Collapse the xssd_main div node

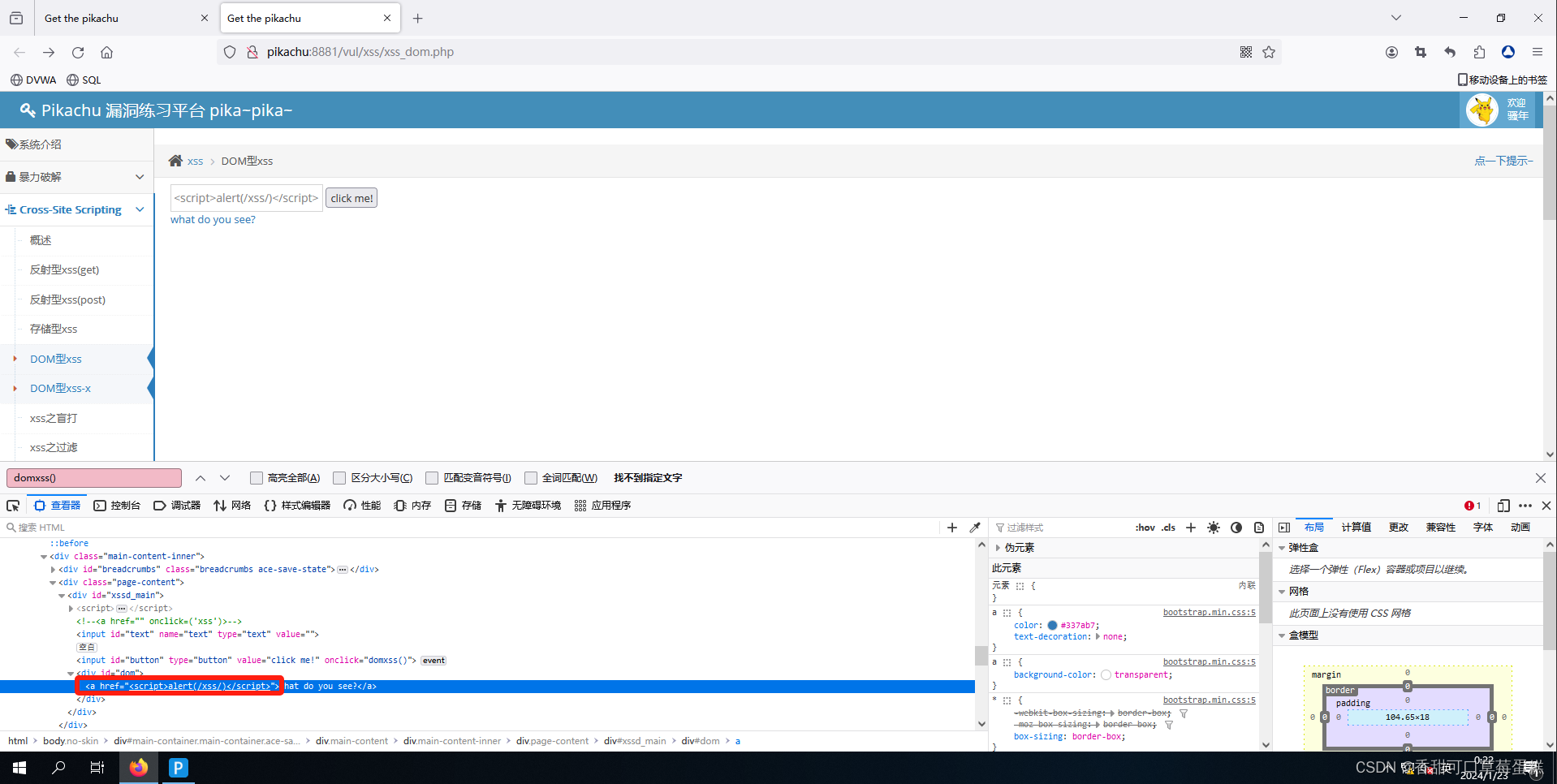pyautogui.click(x=62, y=596)
